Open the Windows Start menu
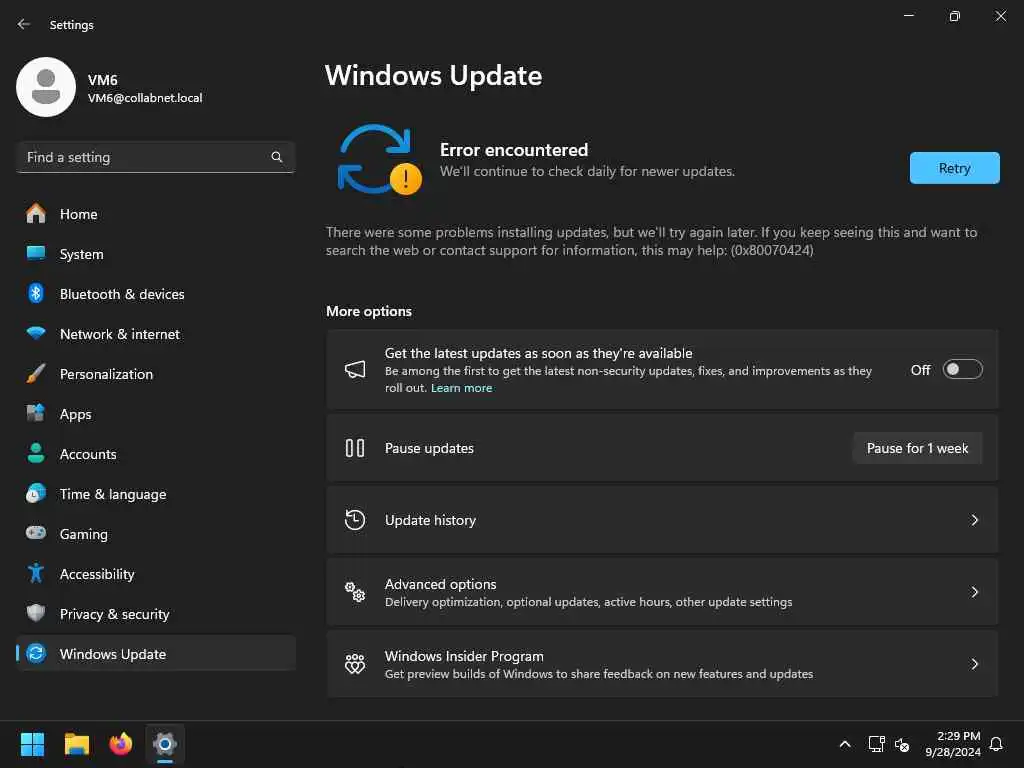The width and height of the screenshot is (1024, 768). click(x=32, y=744)
